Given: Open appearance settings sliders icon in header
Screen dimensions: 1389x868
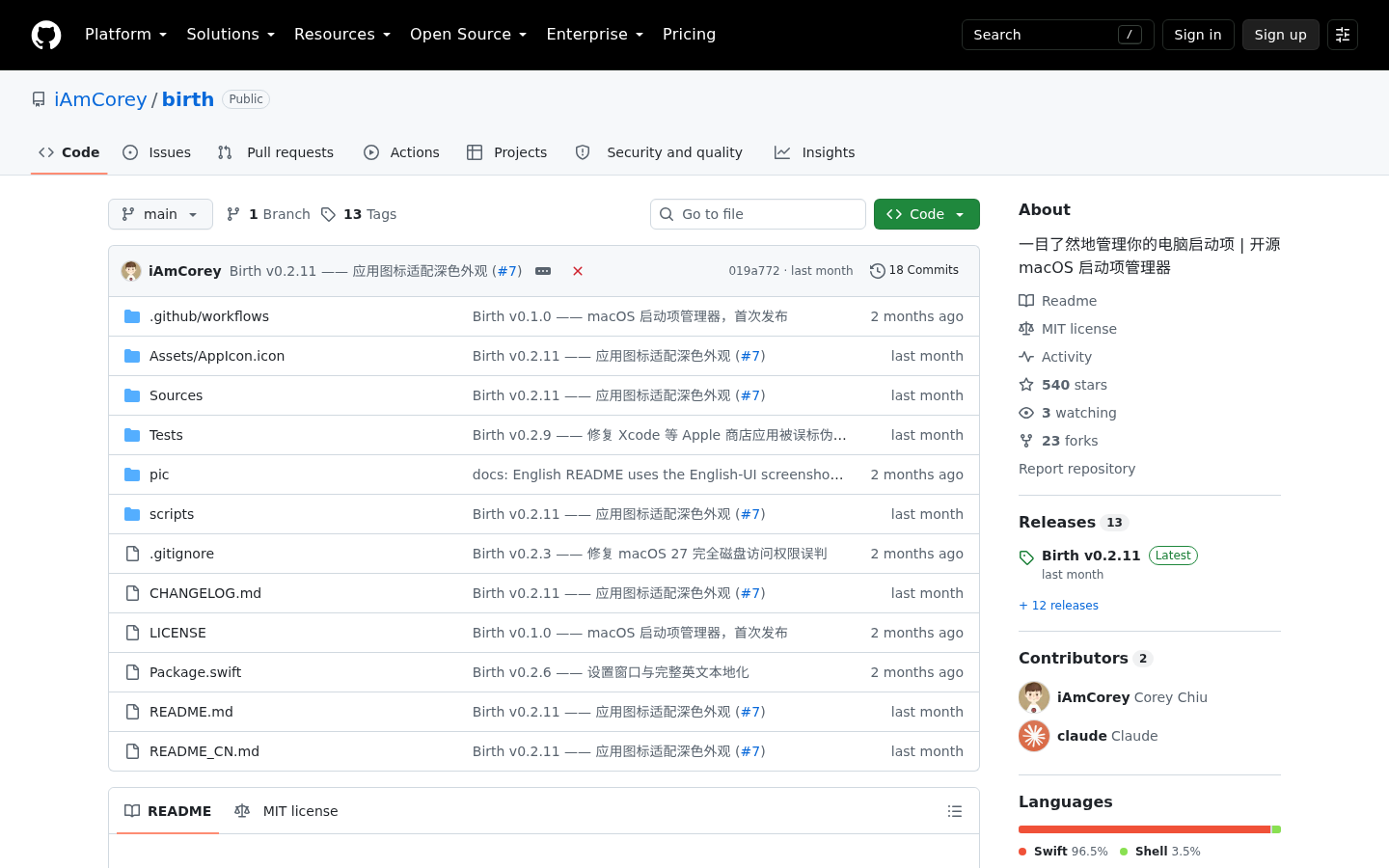Looking at the screenshot, I should [x=1343, y=35].
